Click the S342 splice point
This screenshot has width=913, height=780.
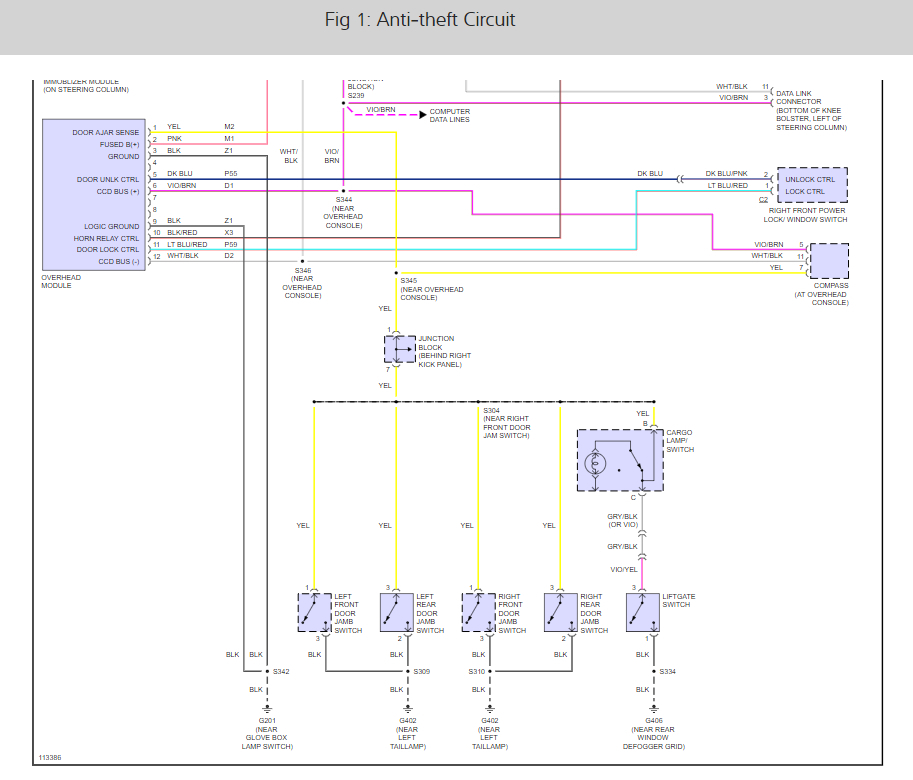coord(267,671)
